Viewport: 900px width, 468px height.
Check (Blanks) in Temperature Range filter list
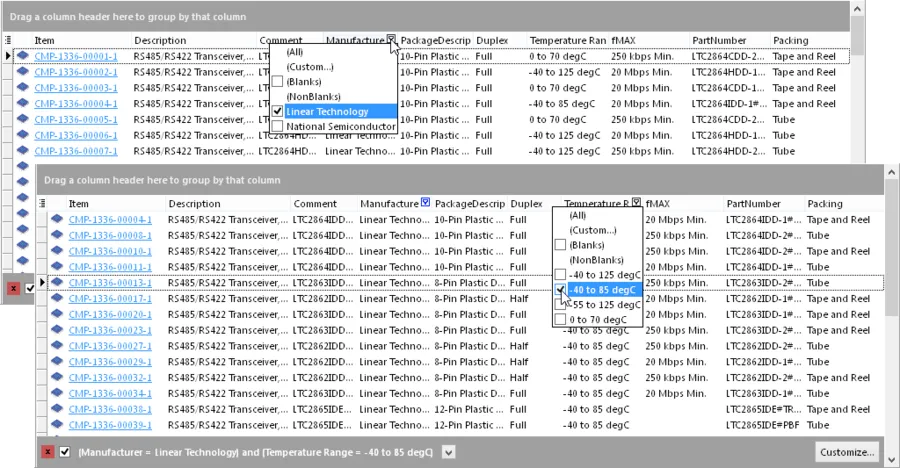[x=560, y=245]
